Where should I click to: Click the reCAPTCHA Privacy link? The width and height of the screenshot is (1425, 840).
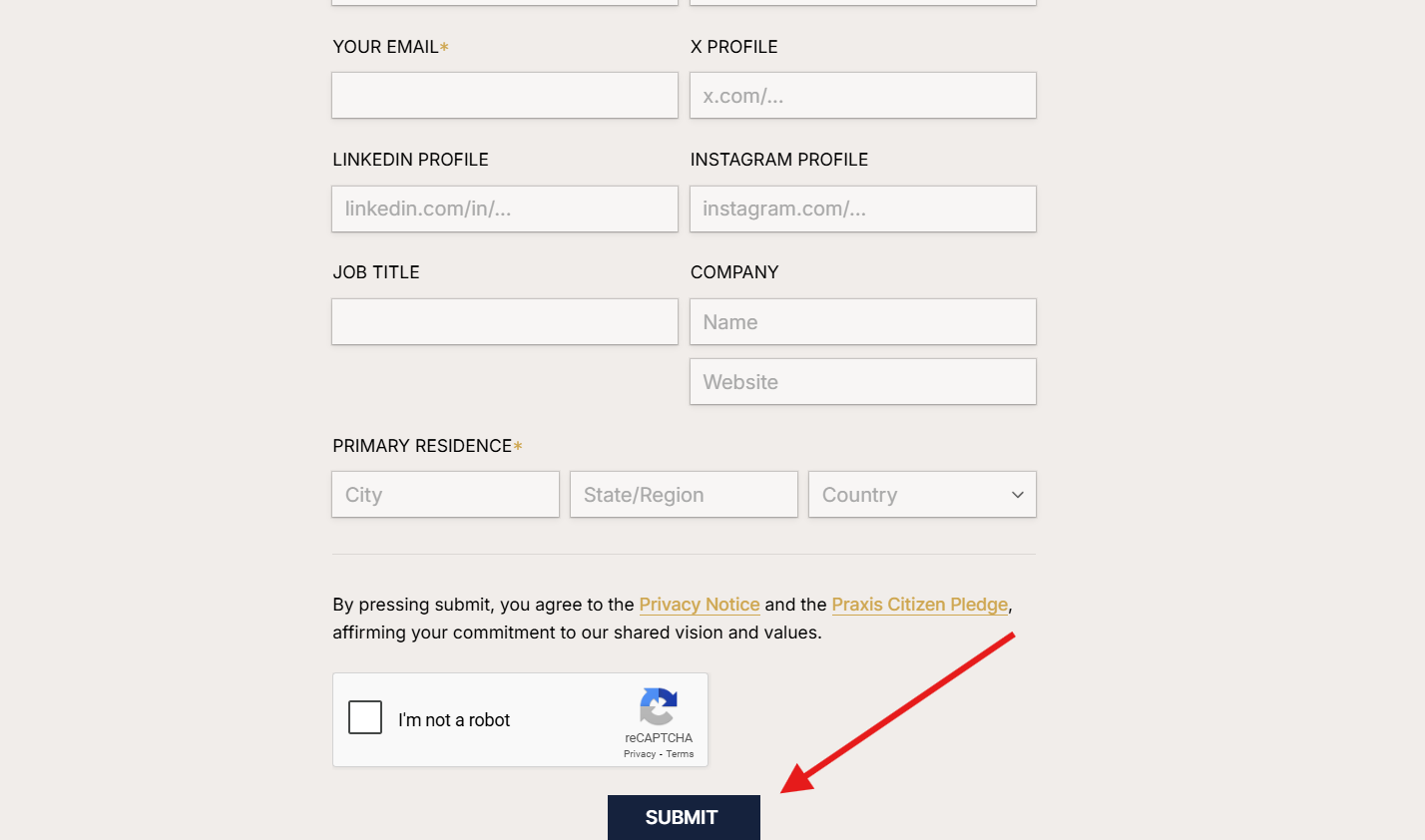click(639, 754)
